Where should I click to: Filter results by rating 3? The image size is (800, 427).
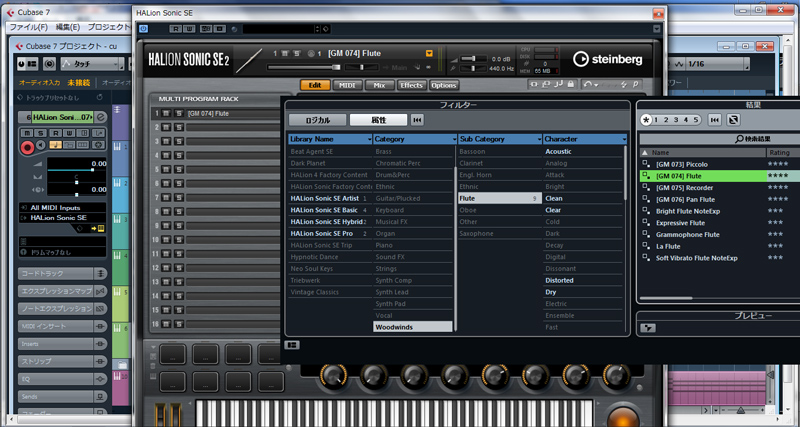676,120
